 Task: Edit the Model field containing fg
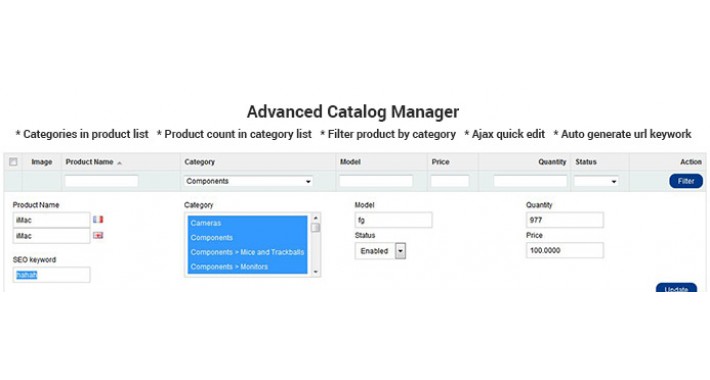[x=393, y=220]
